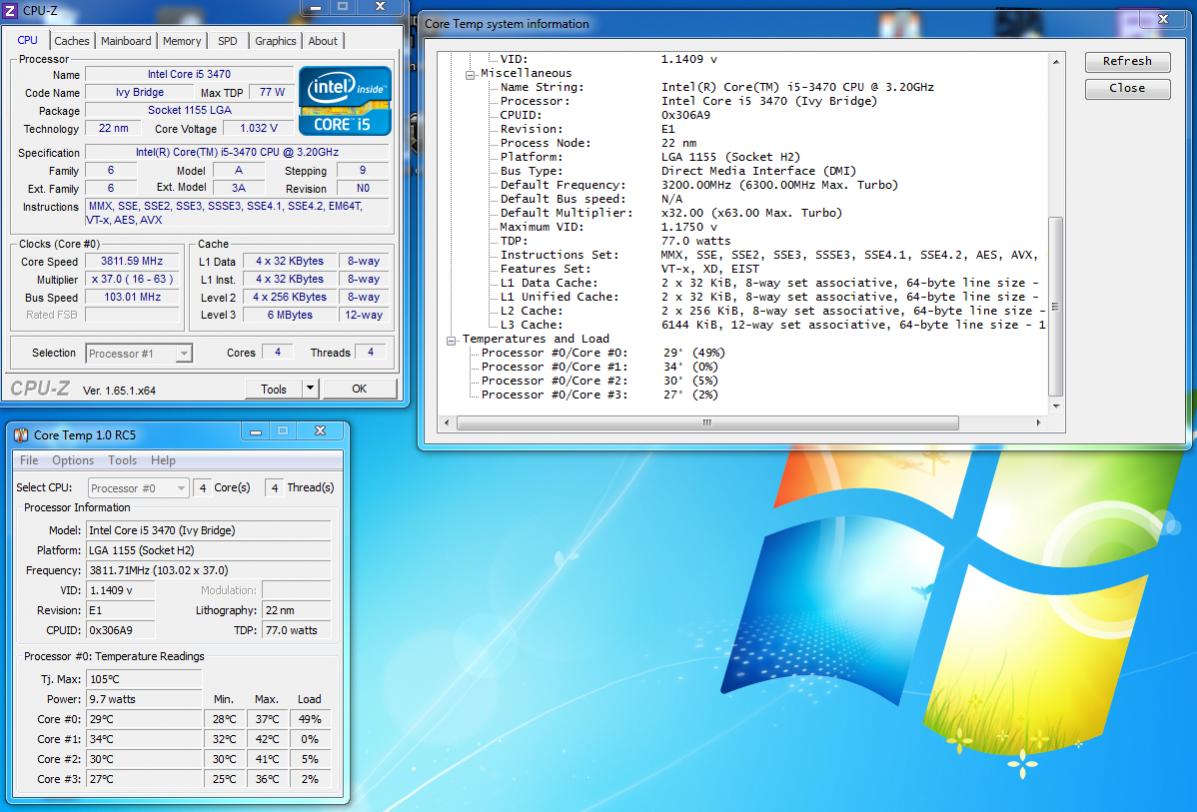The image size is (1197, 812).
Task: Select the CPUID 0x306A9 tree row
Action: [x=605, y=115]
